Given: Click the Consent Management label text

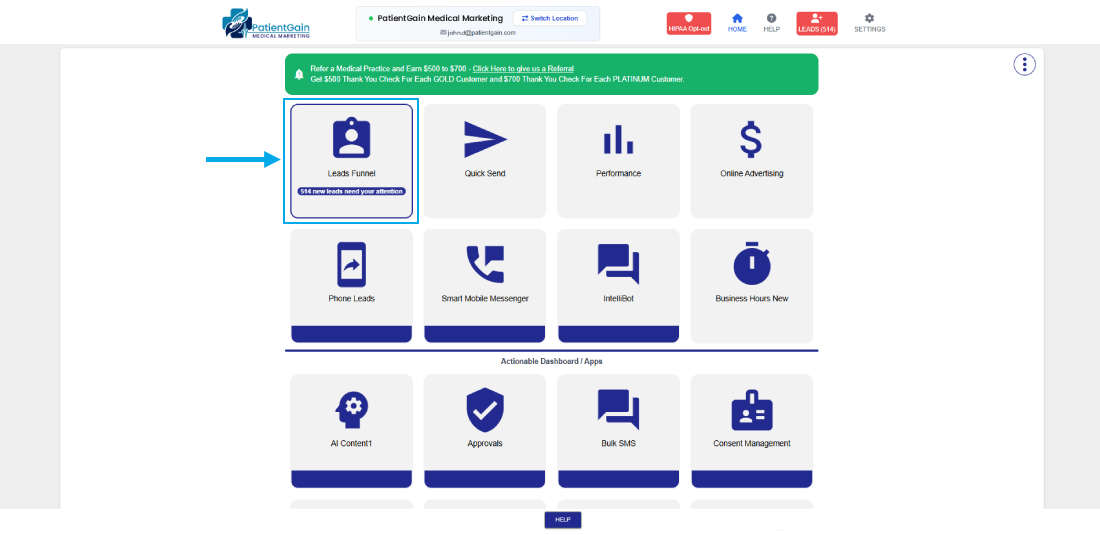Looking at the screenshot, I should coord(752,443).
